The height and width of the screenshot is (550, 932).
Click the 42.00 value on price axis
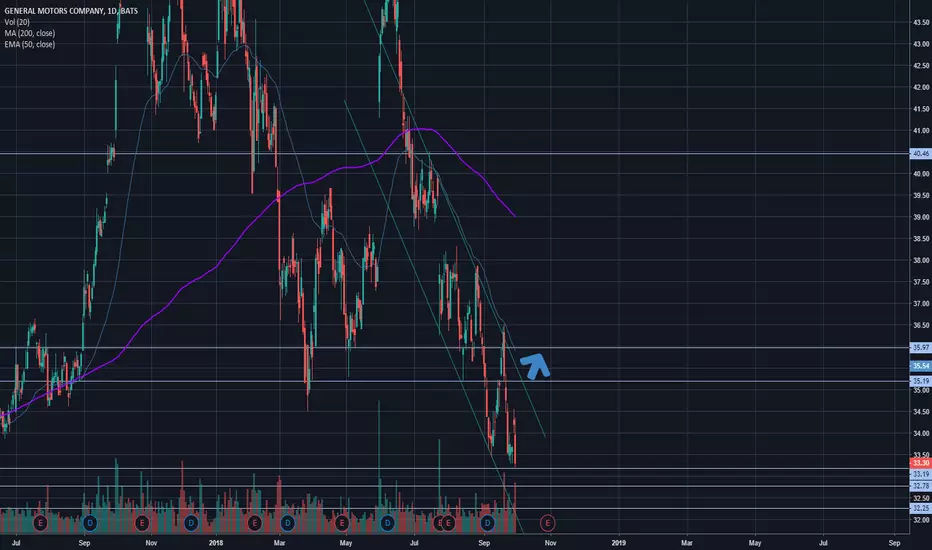[x=921, y=87]
